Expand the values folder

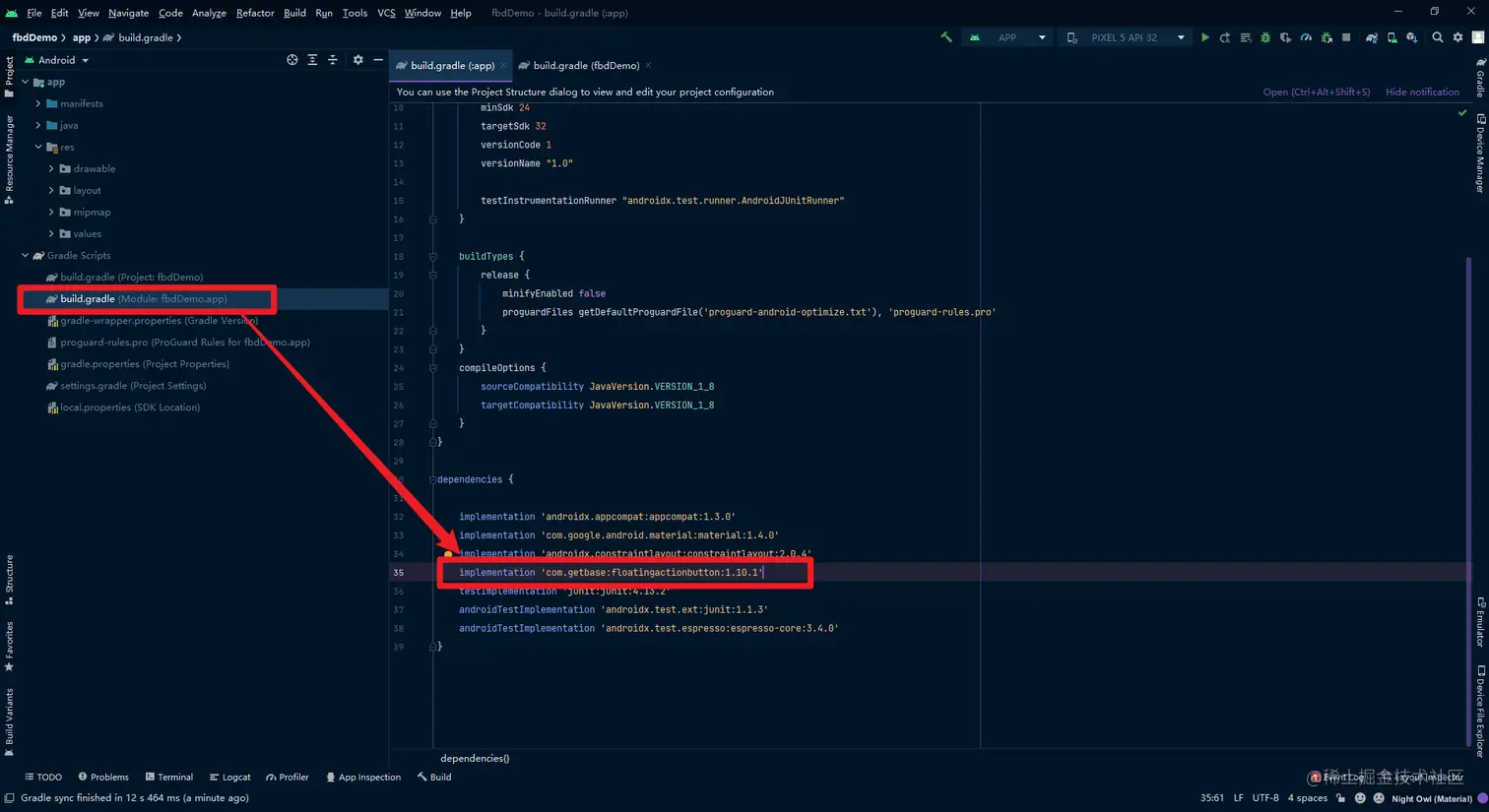click(x=51, y=233)
